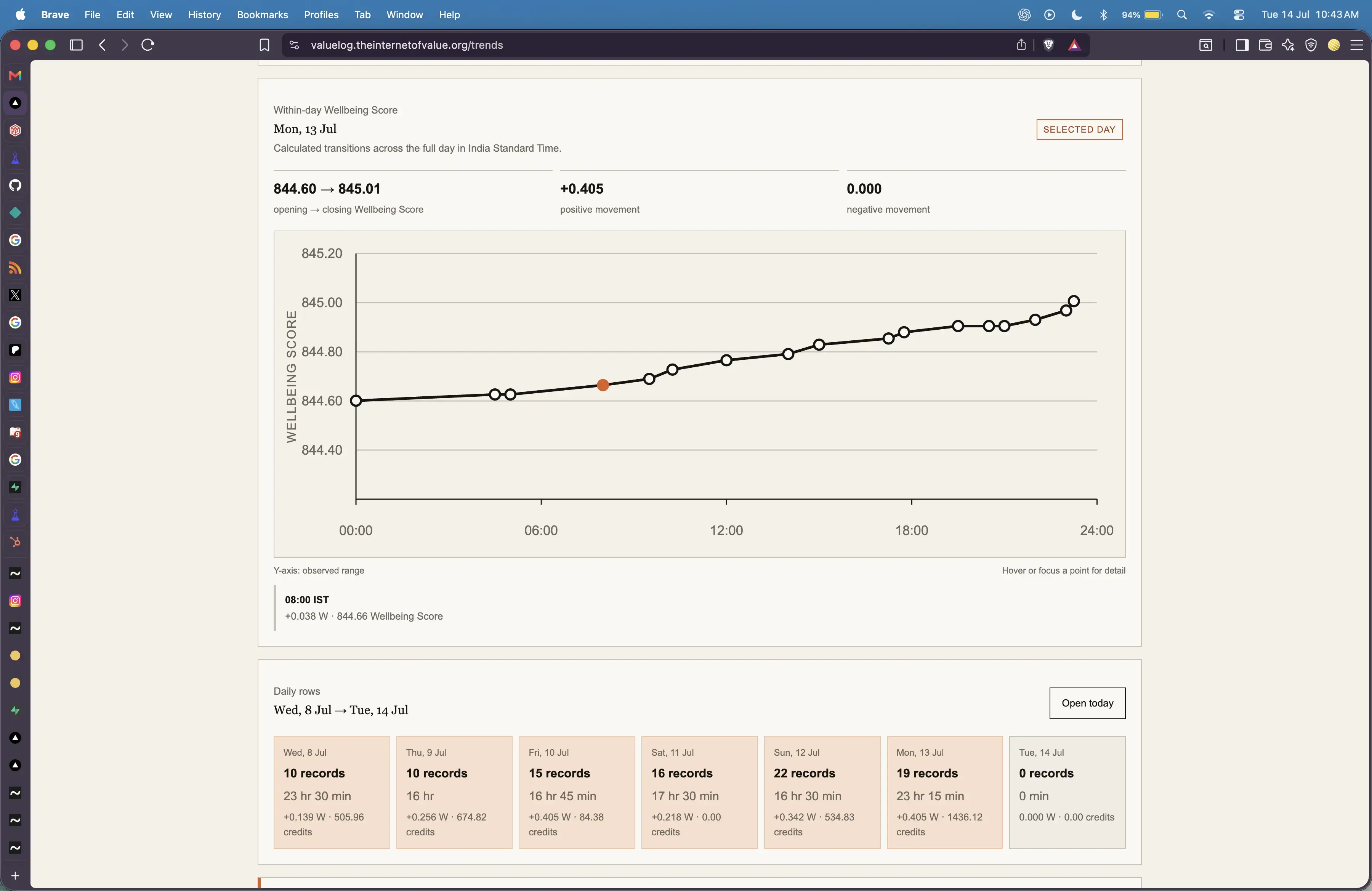This screenshot has width=1372, height=891.
Task: Toggle Do Not Disturb moon icon
Action: (1076, 15)
